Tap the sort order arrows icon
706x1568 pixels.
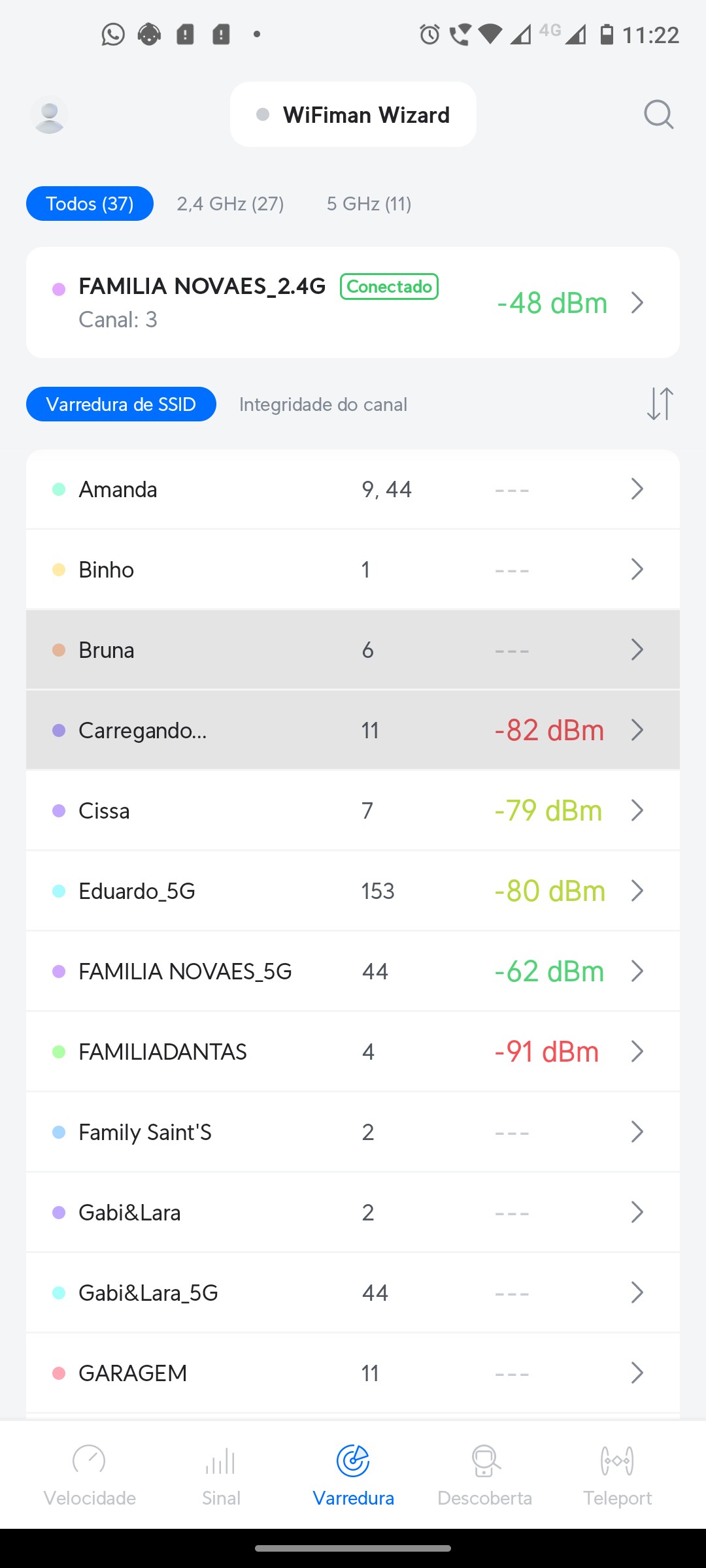(660, 404)
